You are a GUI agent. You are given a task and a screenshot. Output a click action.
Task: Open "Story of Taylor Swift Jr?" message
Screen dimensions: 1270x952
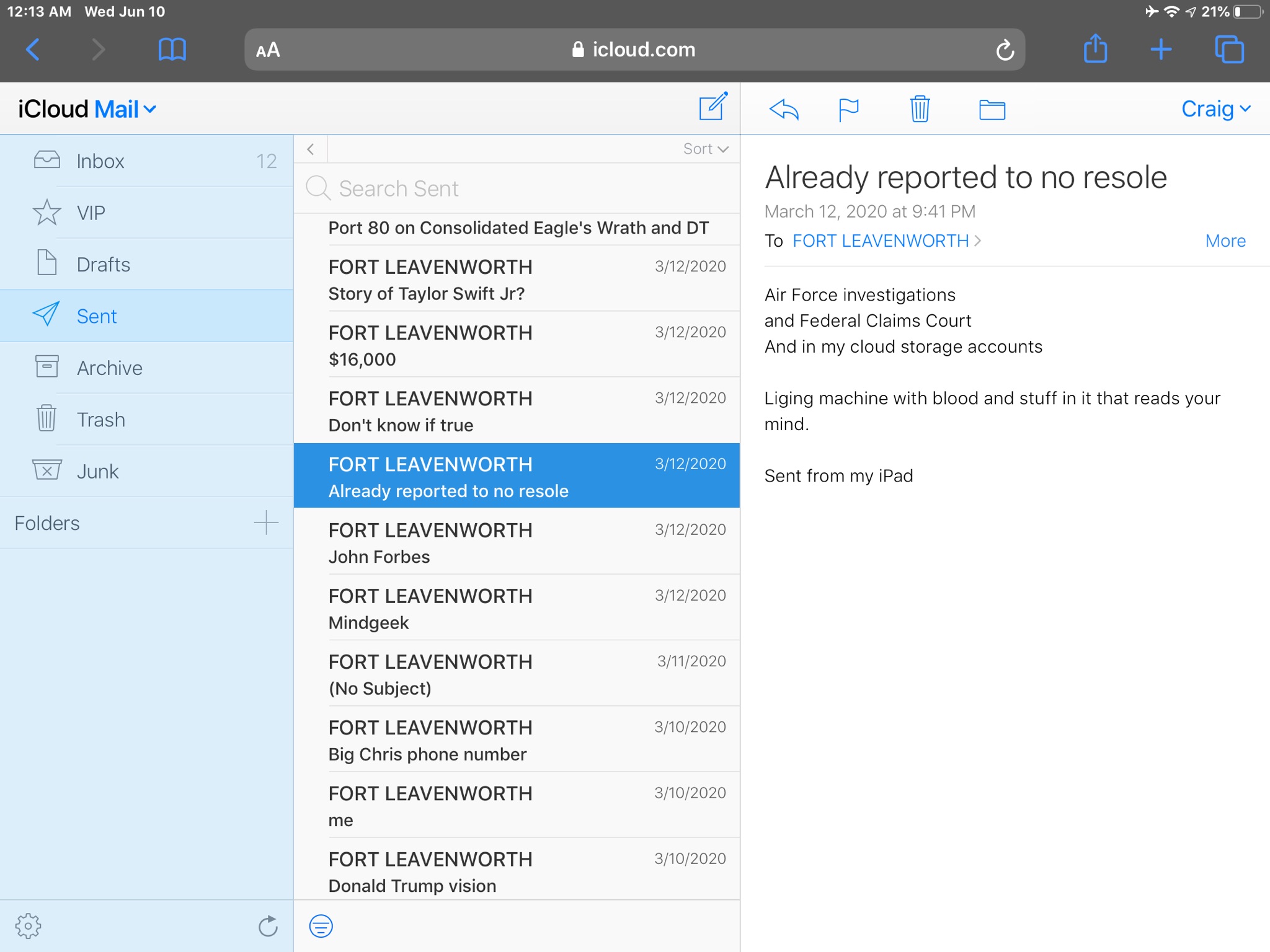pyautogui.click(x=517, y=279)
